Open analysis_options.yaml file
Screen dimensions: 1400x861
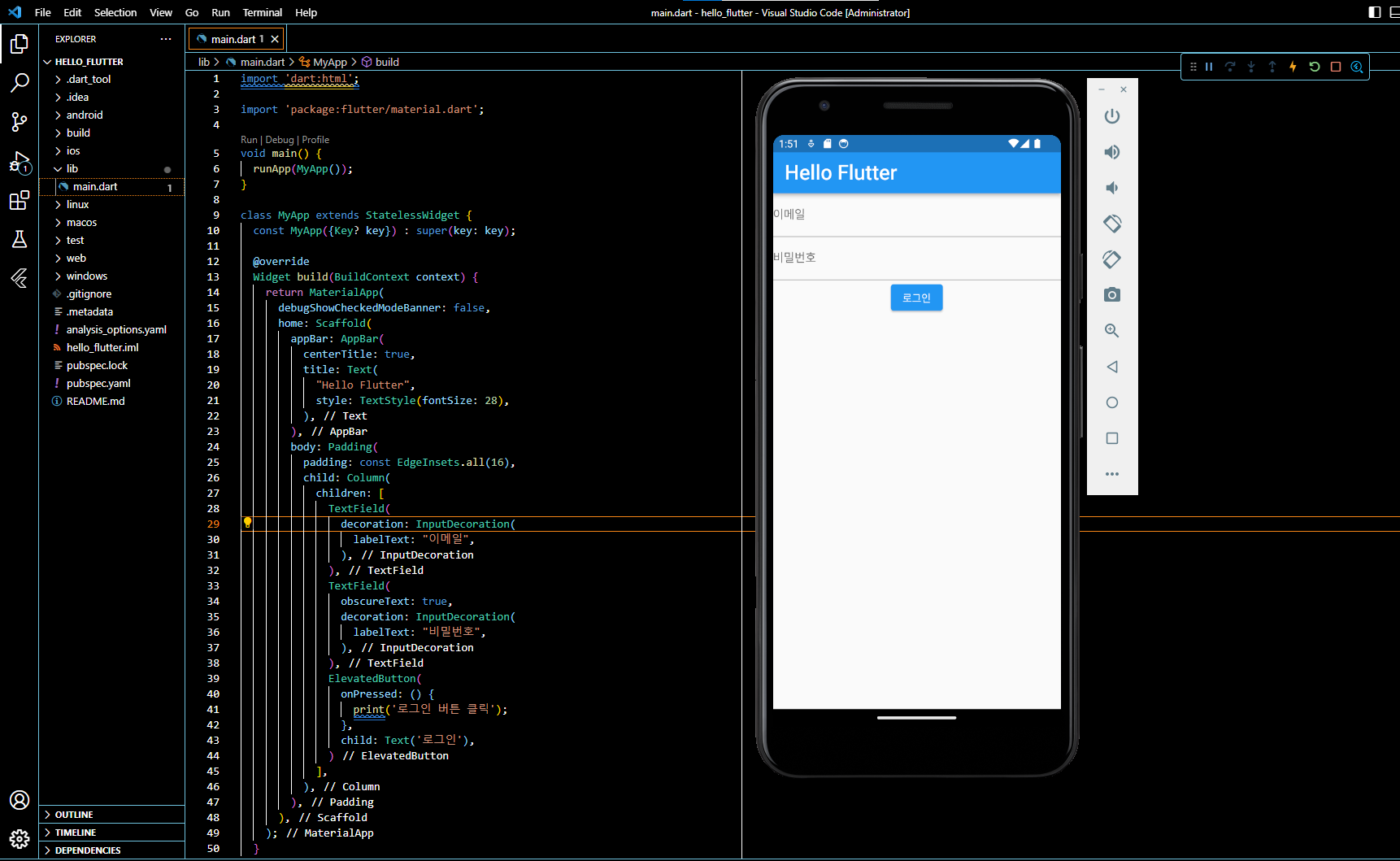(x=111, y=330)
